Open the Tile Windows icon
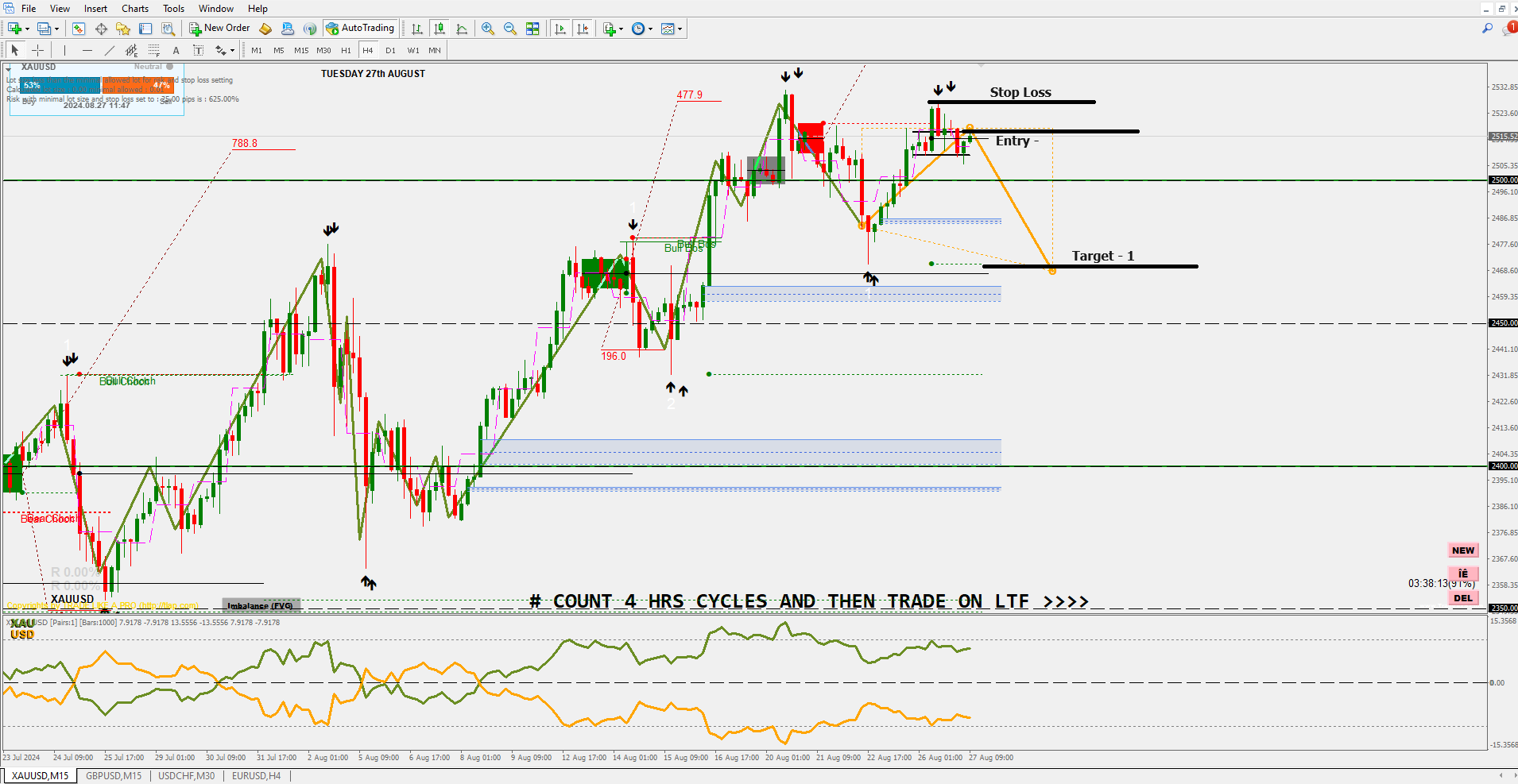Image resolution: width=1518 pixels, height=784 pixels. (x=532, y=29)
